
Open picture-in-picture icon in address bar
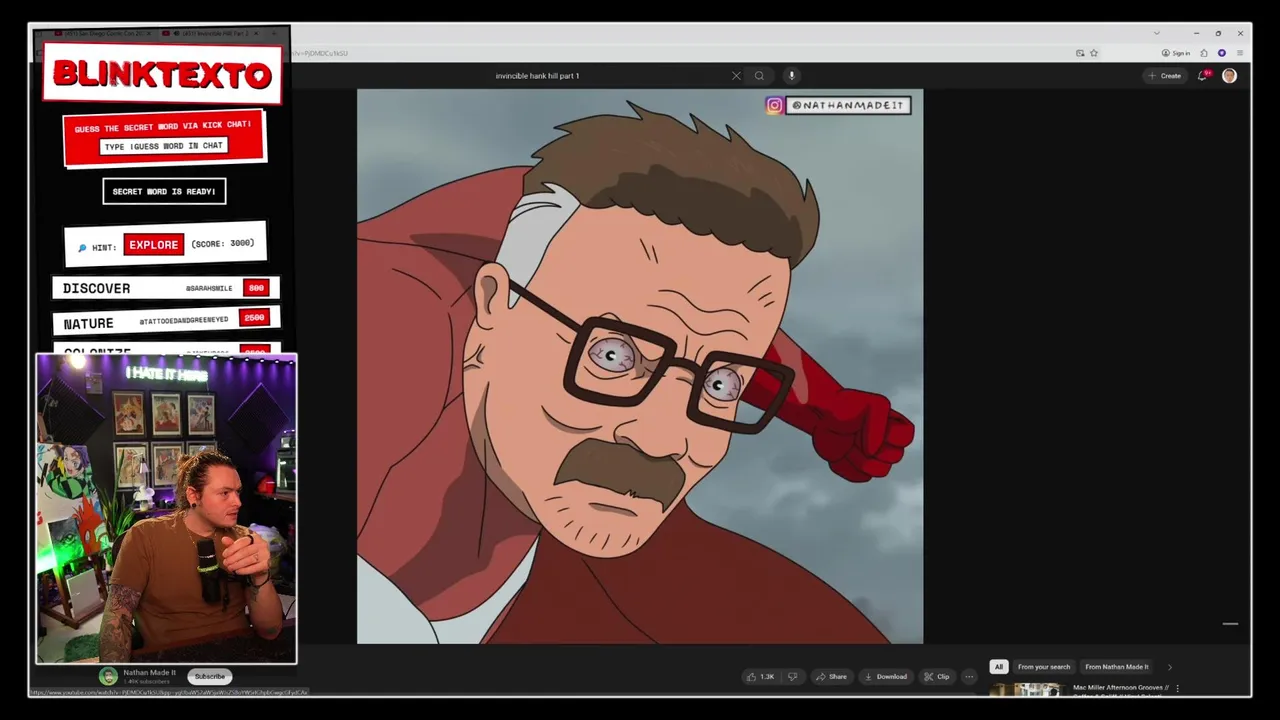point(1080,53)
